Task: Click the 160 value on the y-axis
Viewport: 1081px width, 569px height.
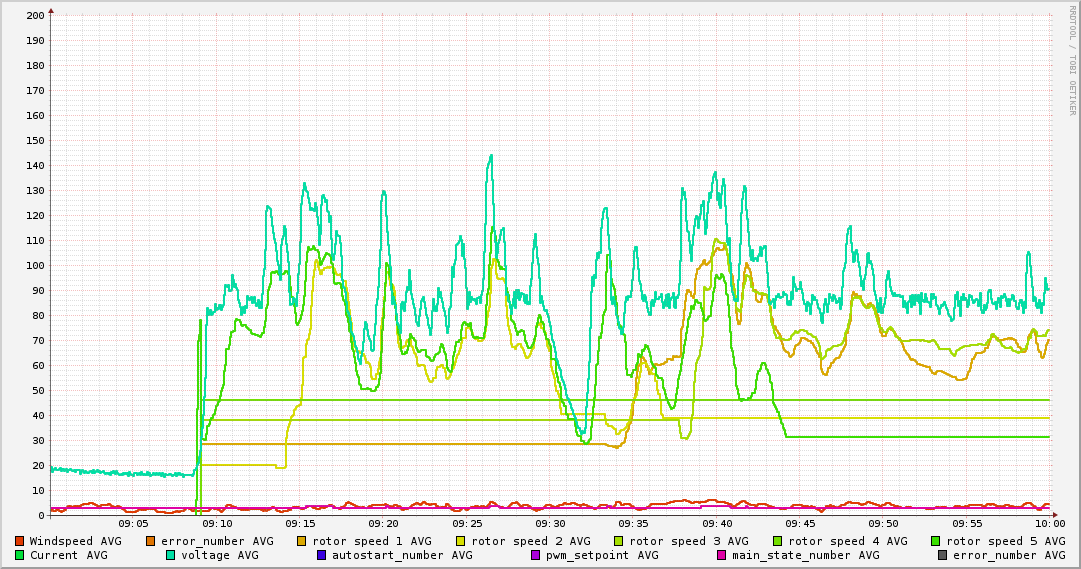Action: (35, 115)
